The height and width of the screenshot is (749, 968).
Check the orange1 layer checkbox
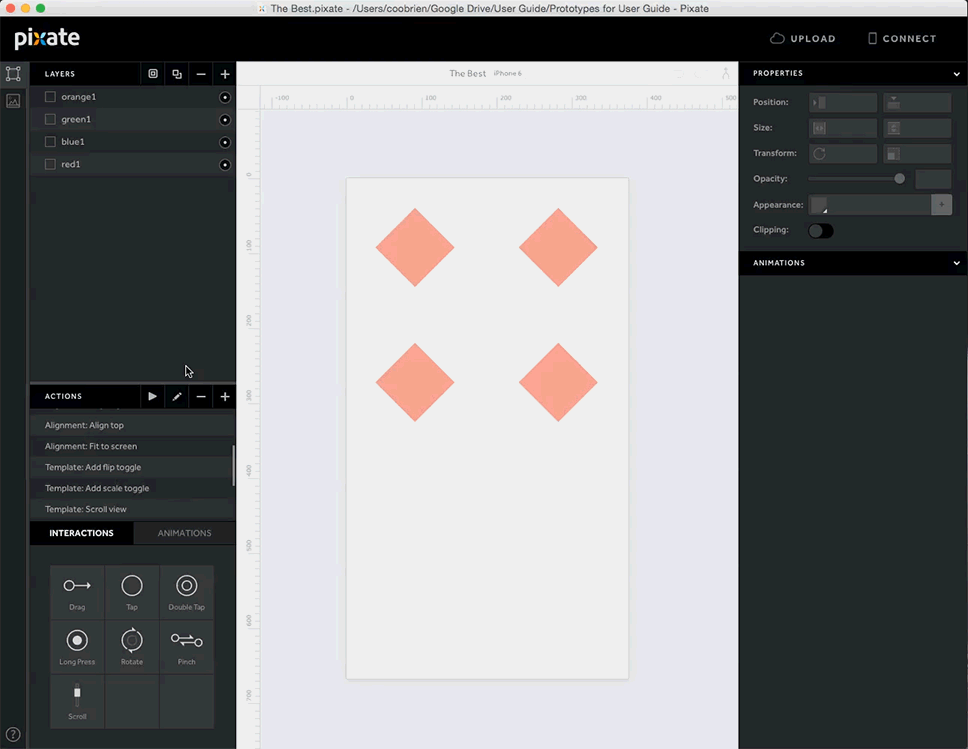[50, 97]
